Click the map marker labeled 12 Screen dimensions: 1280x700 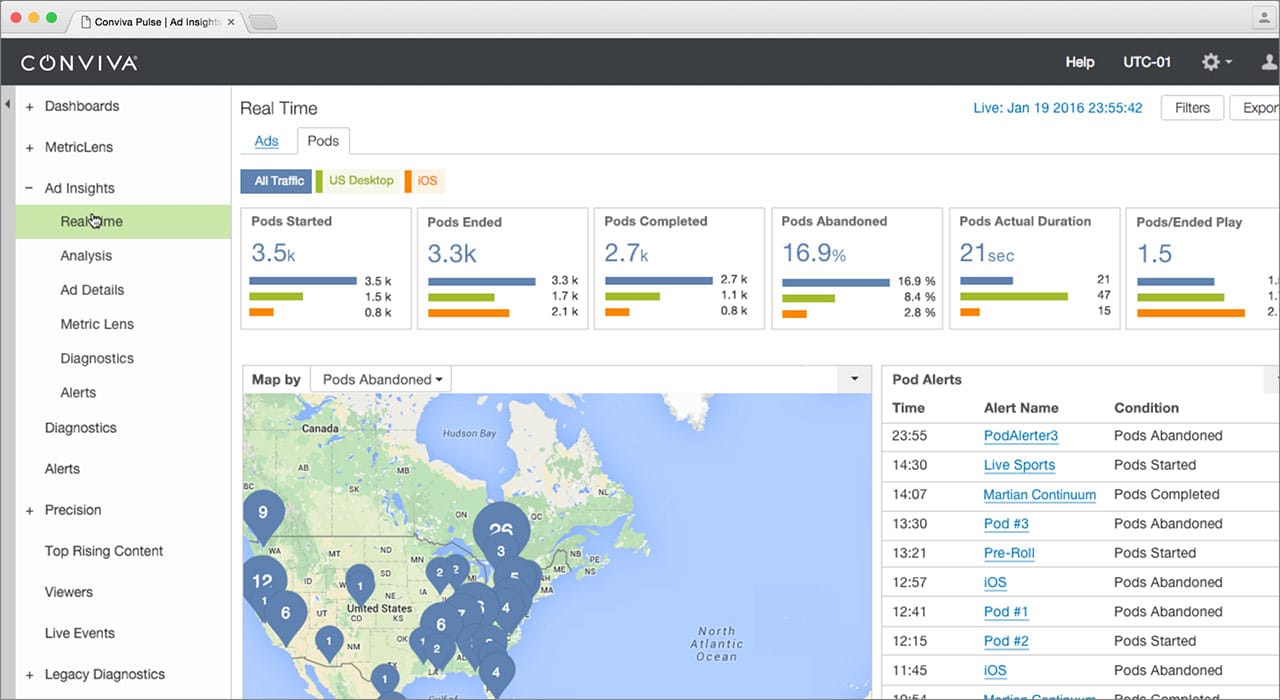(262, 582)
